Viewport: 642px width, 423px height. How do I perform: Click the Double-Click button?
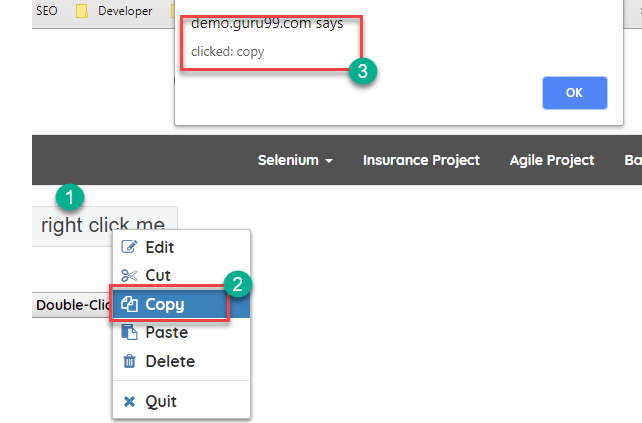[72, 305]
